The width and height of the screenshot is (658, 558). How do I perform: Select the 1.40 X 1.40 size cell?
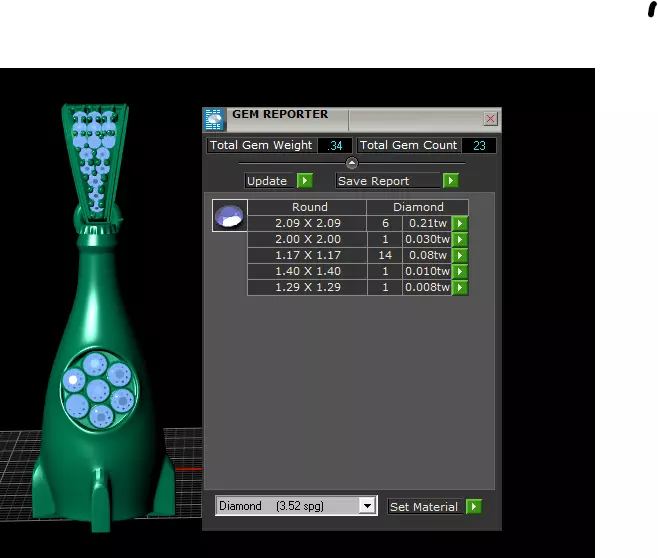click(x=308, y=271)
